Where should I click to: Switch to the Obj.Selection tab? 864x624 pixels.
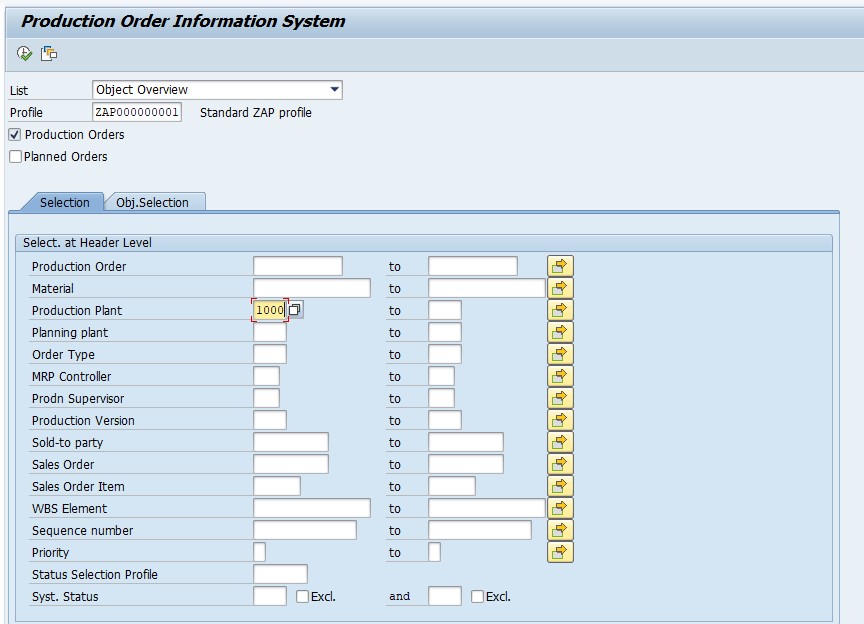coord(152,202)
